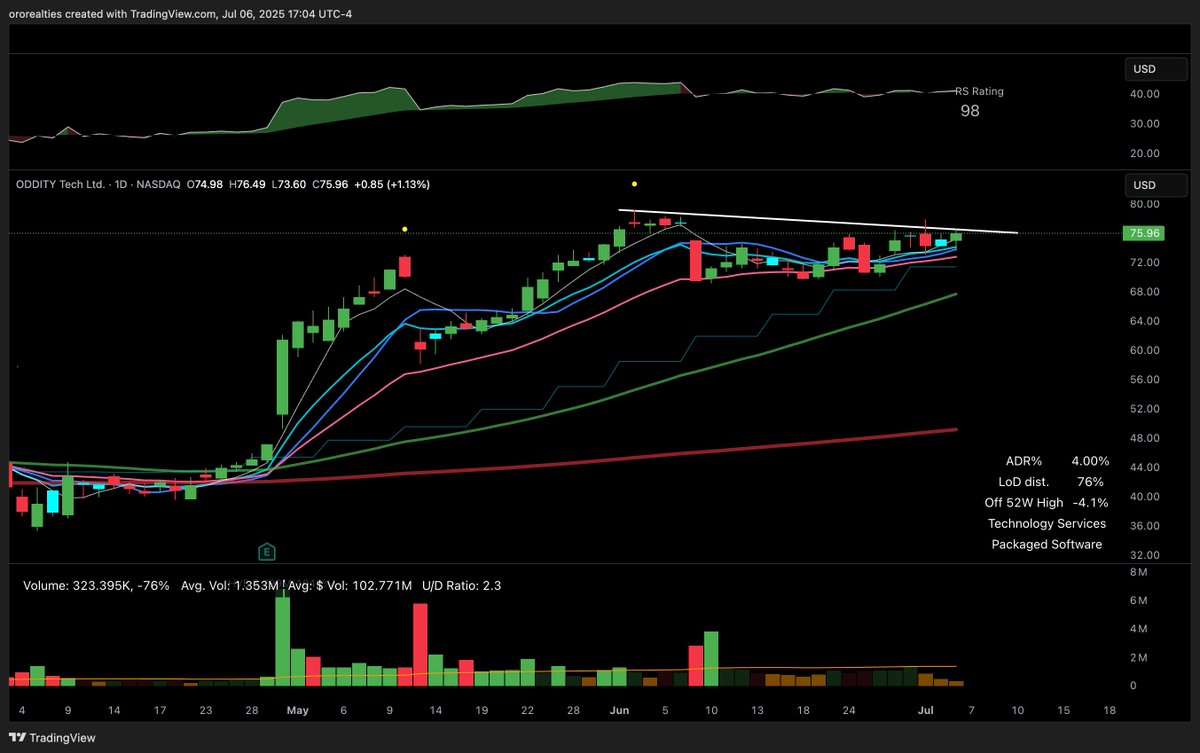Click the ODDITY Tech Ltd. symbol title
Screen dimensions: 1200x753
coord(61,184)
